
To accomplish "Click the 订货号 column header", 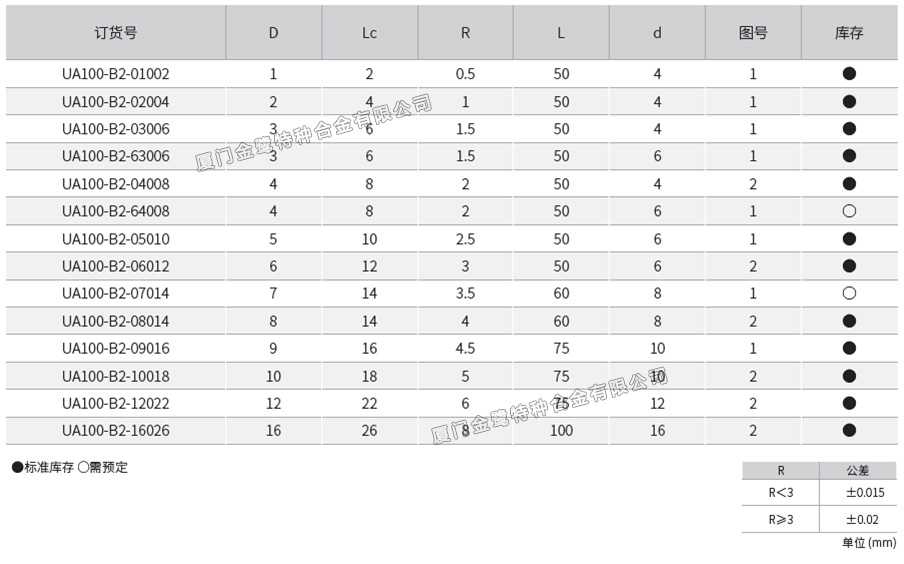I will [115, 33].
